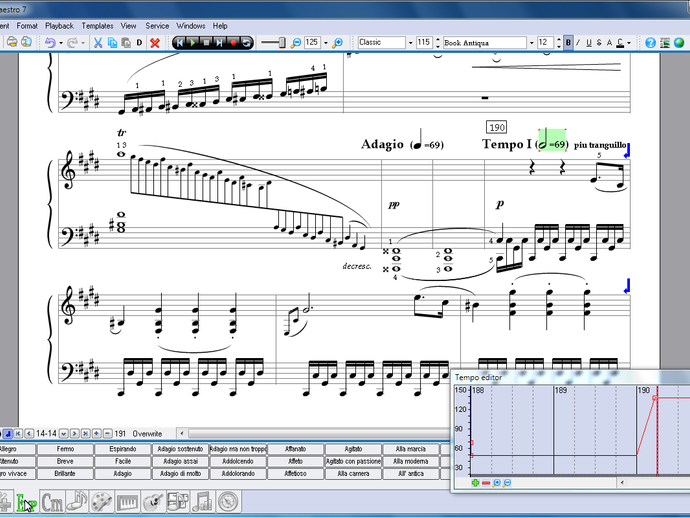Toggle Bold text formatting
This screenshot has width=690, height=518.
(x=568, y=43)
